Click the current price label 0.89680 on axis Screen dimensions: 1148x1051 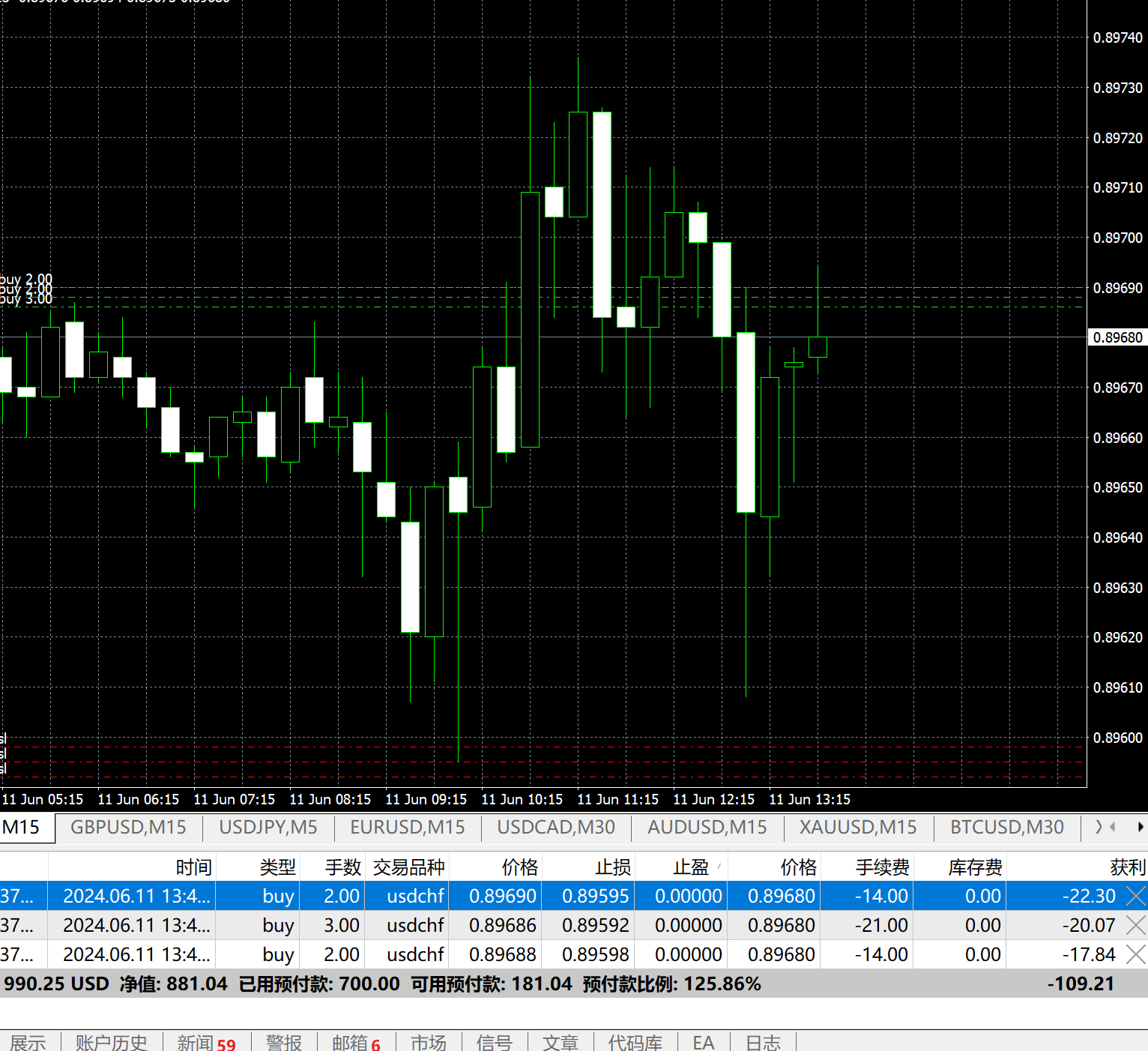click(x=1117, y=337)
